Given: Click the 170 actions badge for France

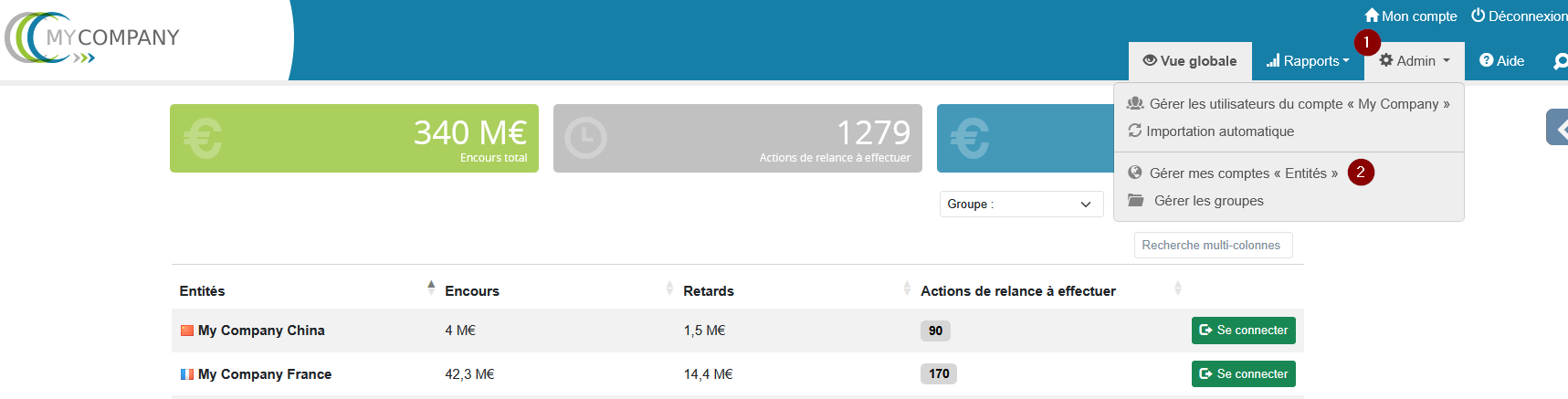Looking at the screenshot, I should point(939,373).
